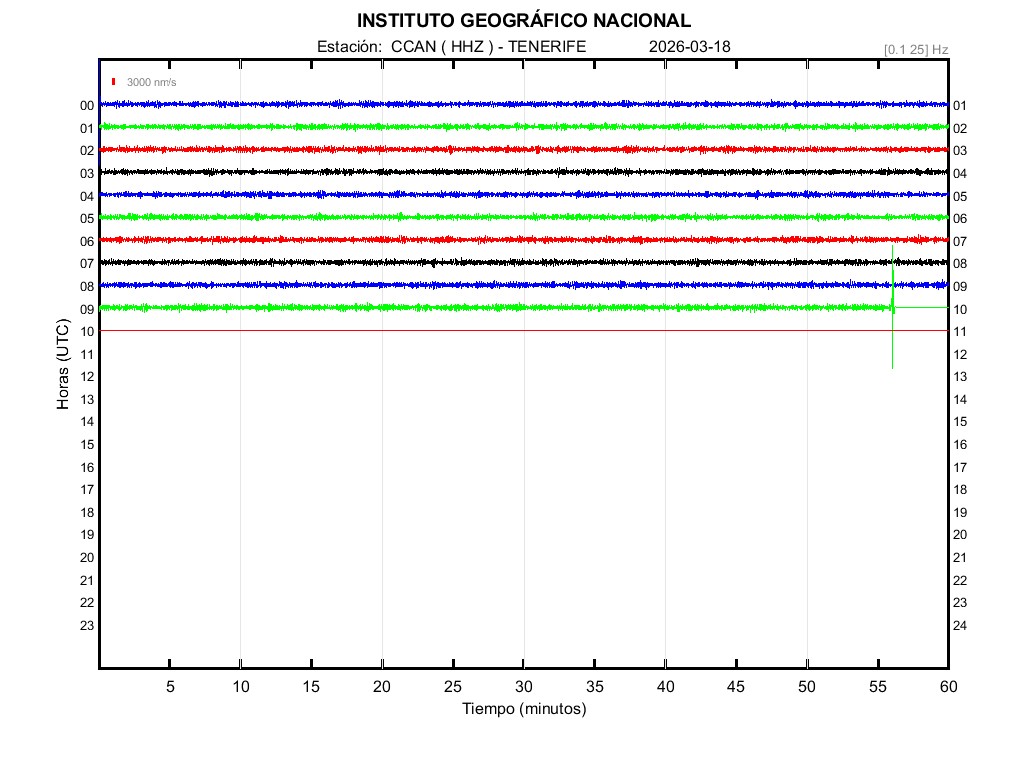Click the Tiempo (minutos) axis label

click(523, 709)
